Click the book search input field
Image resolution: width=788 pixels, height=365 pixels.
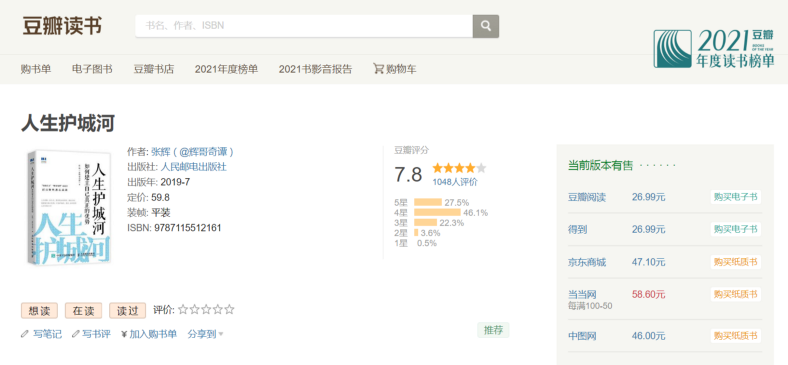[x=304, y=26]
